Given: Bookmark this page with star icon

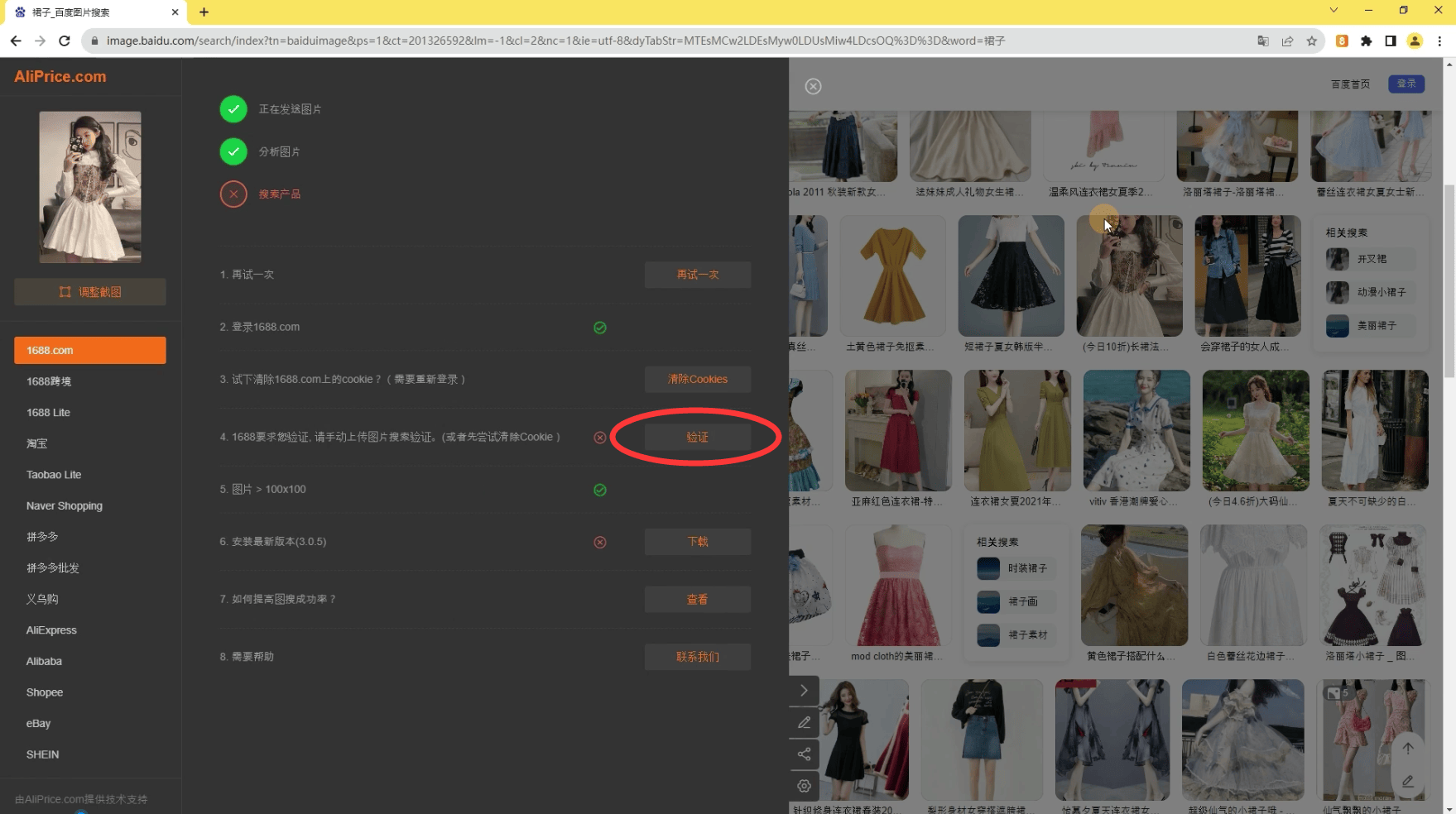Looking at the screenshot, I should point(1311,41).
